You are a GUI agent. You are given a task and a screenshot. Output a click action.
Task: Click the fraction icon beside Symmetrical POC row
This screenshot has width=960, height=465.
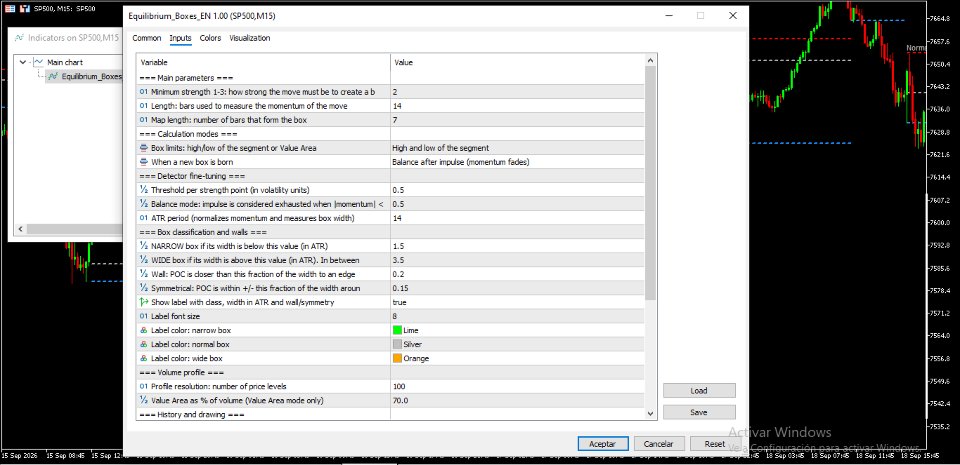144,288
